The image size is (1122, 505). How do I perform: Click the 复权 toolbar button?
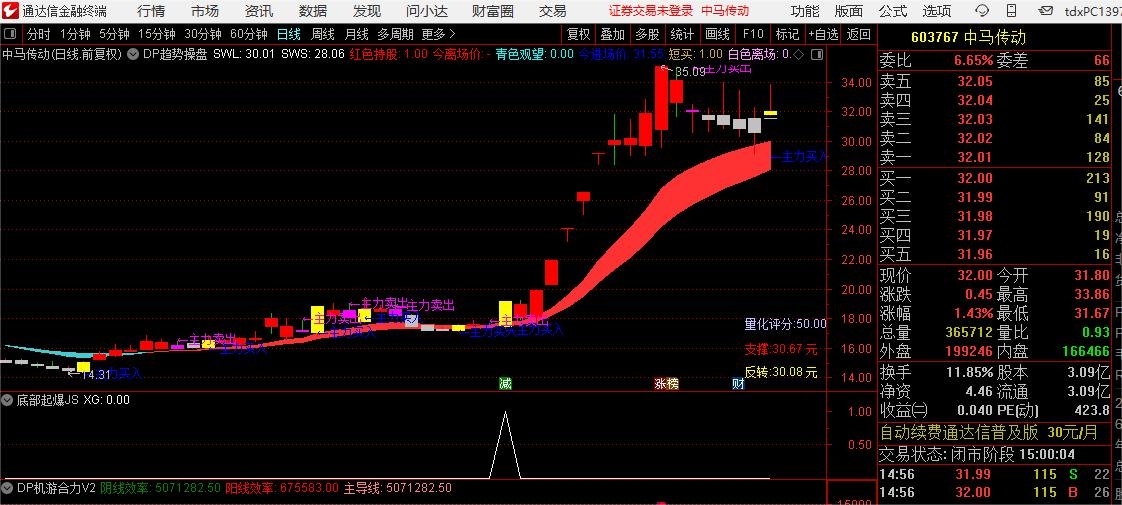(x=578, y=34)
